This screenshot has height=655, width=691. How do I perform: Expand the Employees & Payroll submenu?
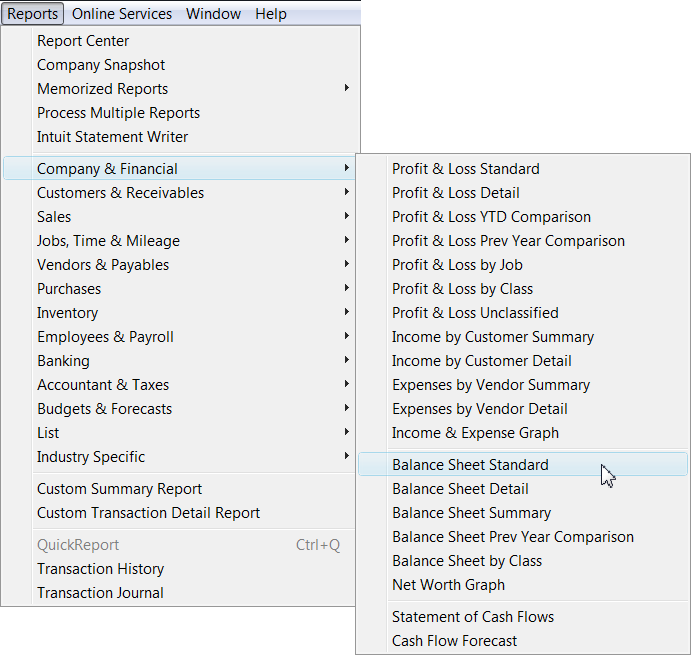pos(105,337)
